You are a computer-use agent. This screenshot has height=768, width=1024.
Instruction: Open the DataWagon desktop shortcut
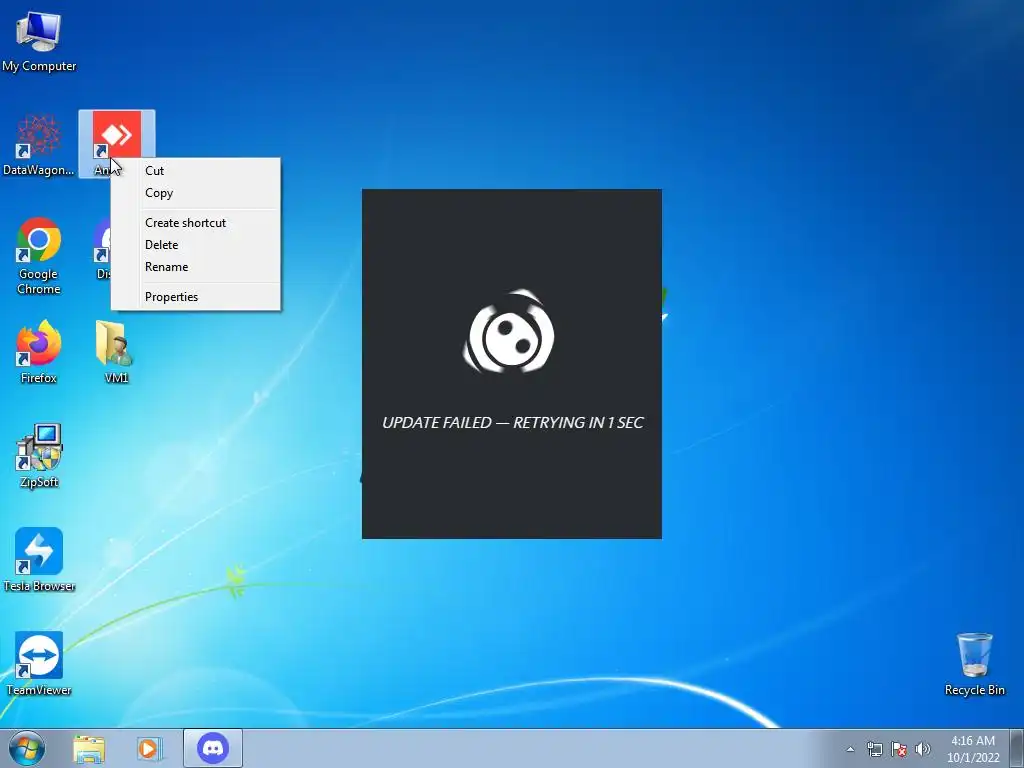coord(39,144)
